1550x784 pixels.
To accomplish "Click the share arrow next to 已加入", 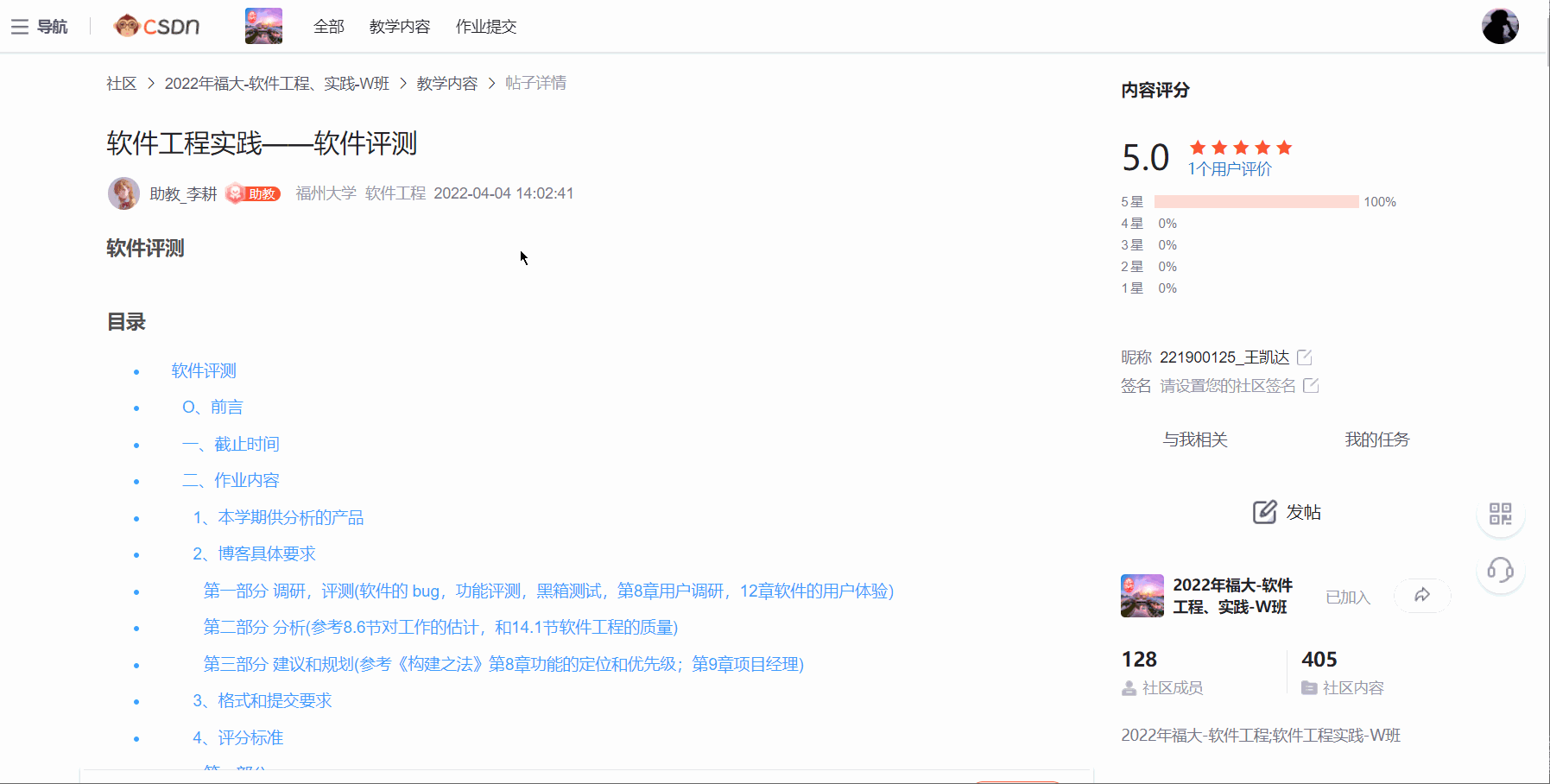I will [x=1421, y=596].
